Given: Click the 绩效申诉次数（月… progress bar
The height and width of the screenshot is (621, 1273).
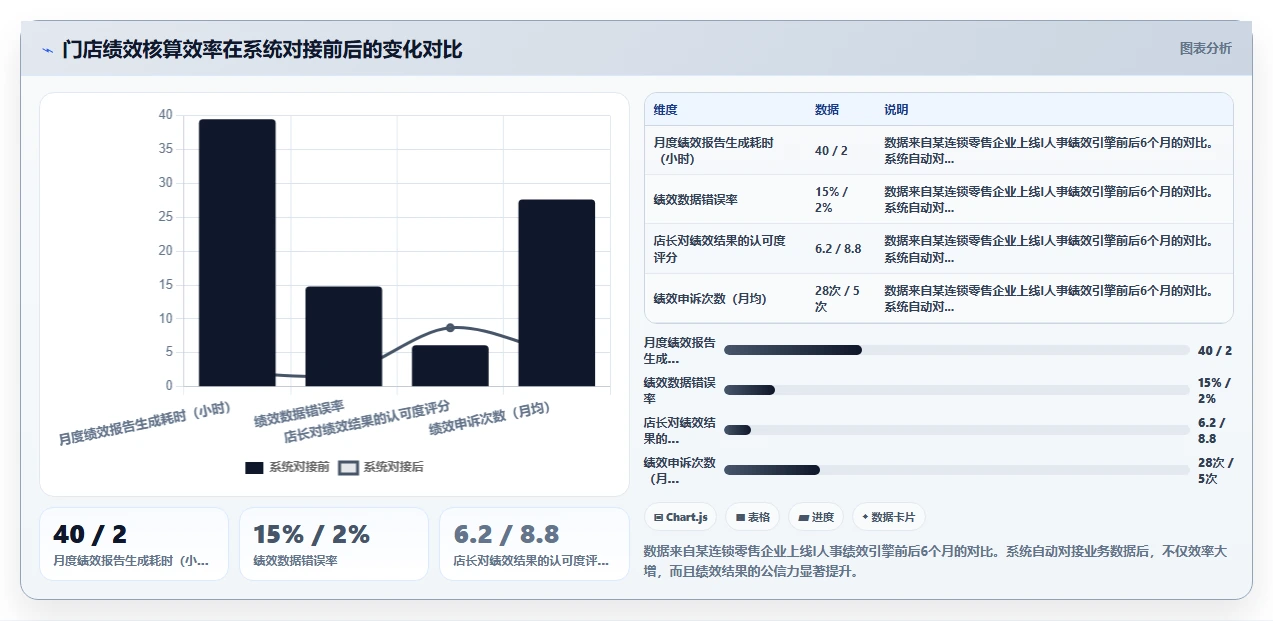Looking at the screenshot, I should (x=957, y=470).
